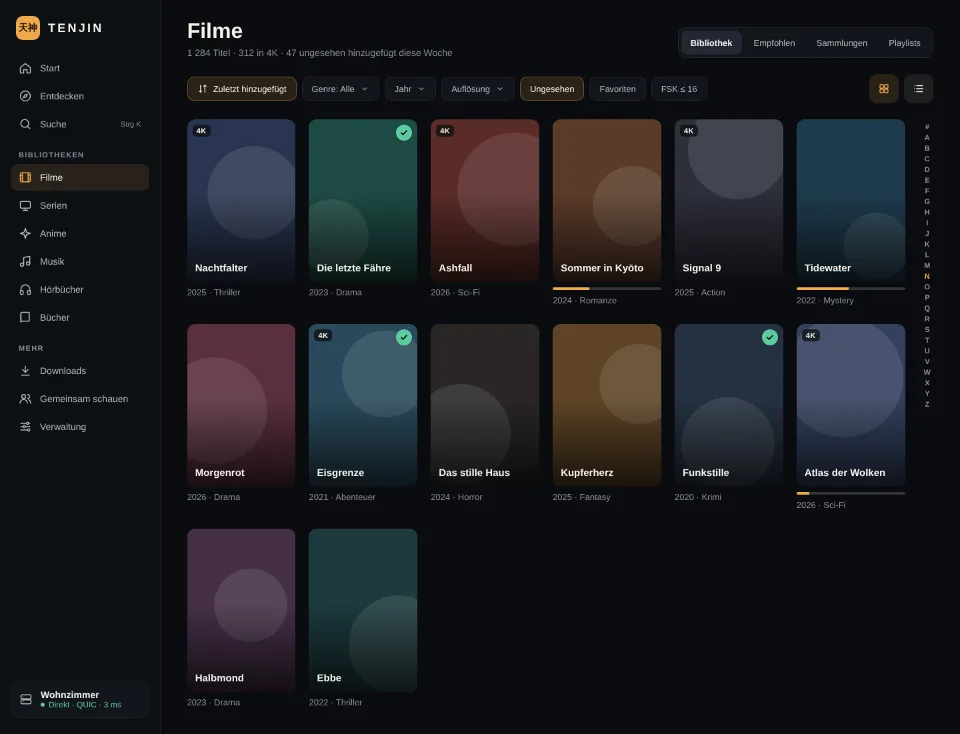Switch to the Bibliothek tab
Viewport: 960px width, 734px height.
tap(711, 43)
